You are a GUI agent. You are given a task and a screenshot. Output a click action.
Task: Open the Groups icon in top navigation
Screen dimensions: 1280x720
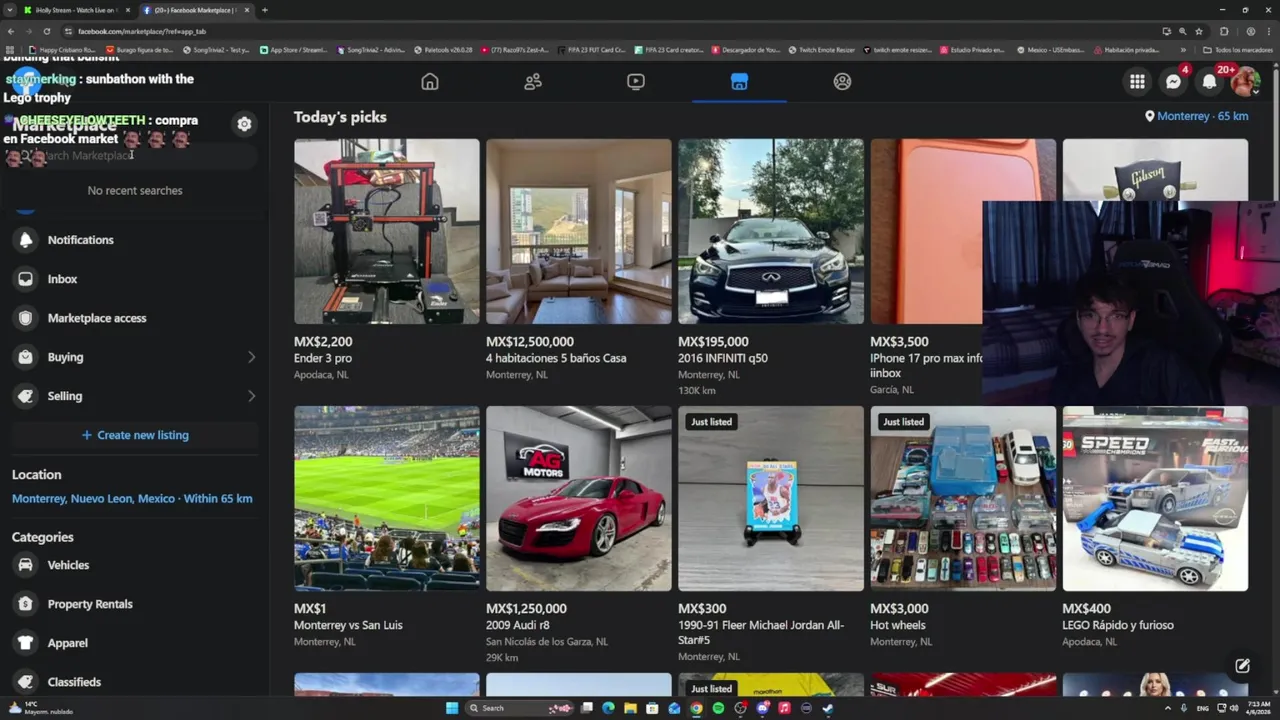pos(842,82)
